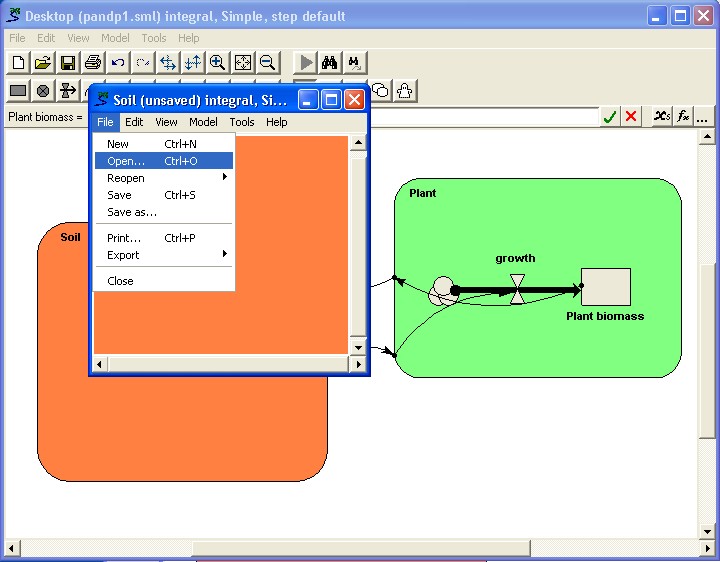Viewport: 720px width, 562px height.
Task: Click the Print toolbar icon
Action: 93,62
